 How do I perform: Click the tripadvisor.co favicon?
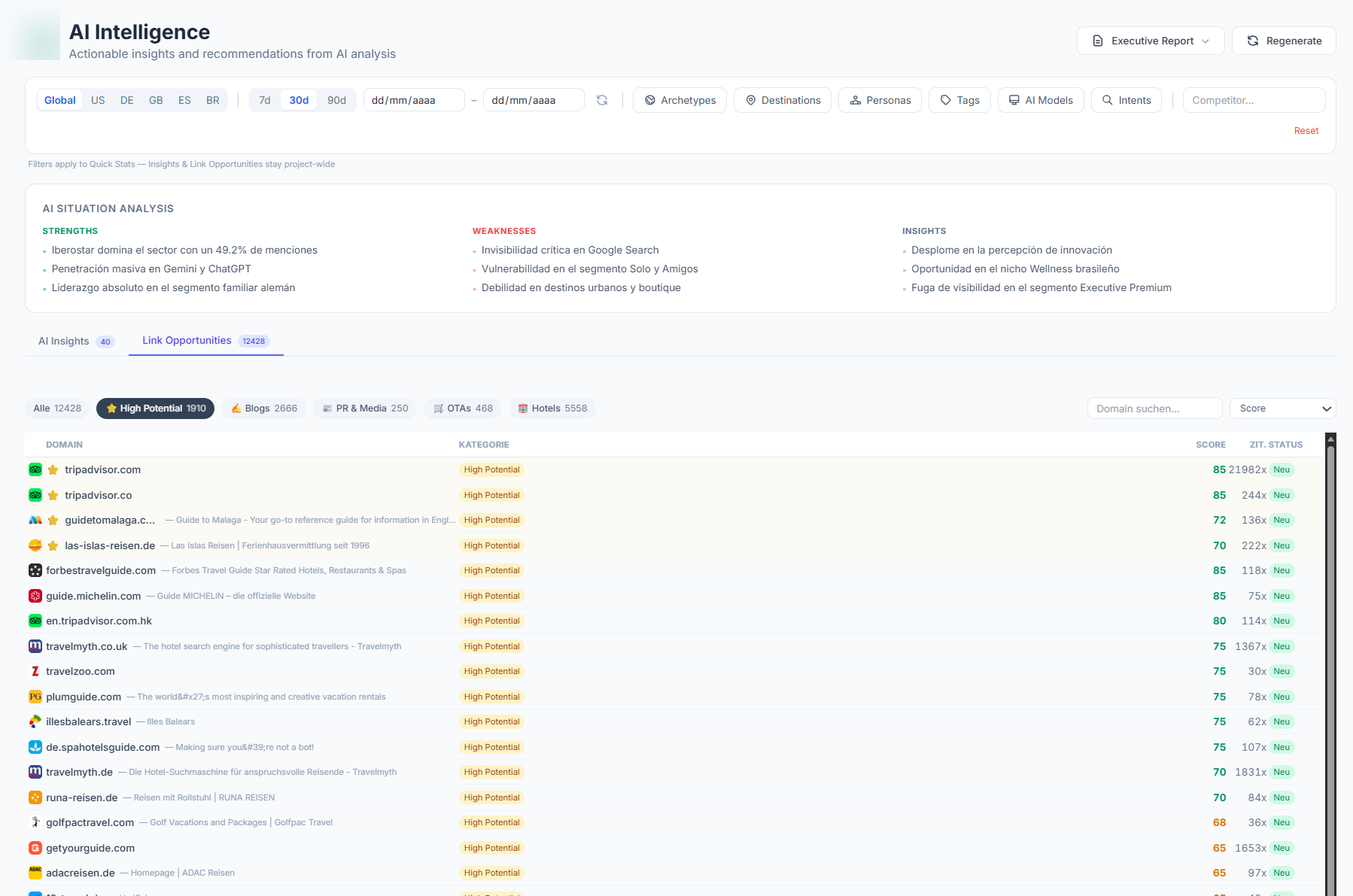point(35,495)
